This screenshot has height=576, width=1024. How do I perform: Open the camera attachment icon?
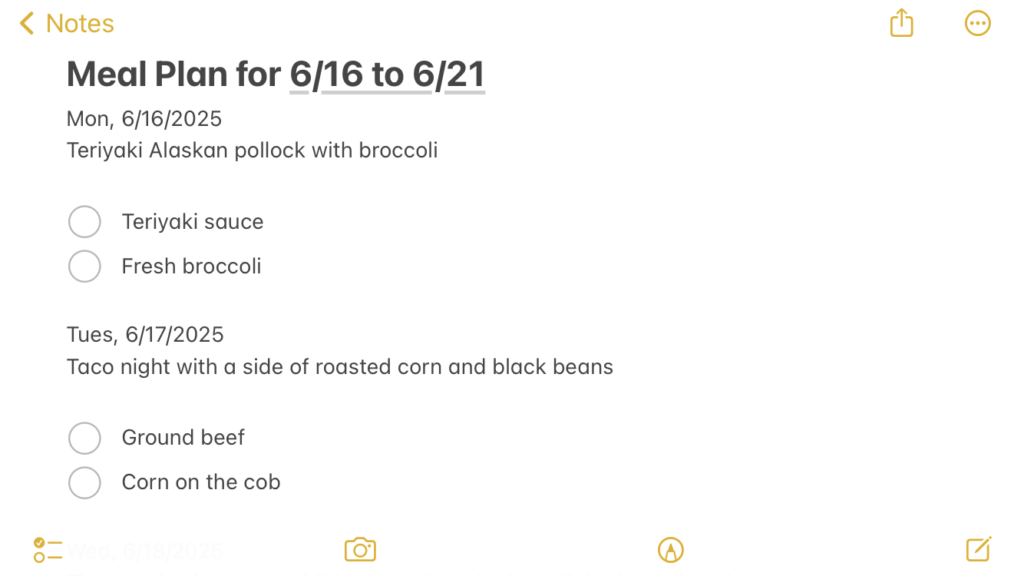tap(360, 549)
